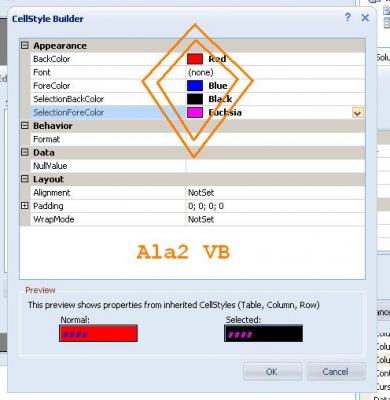The height and width of the screenshot is (400, 390).
Task: Click the Cancel button
Action: click(x=335, y=371)
